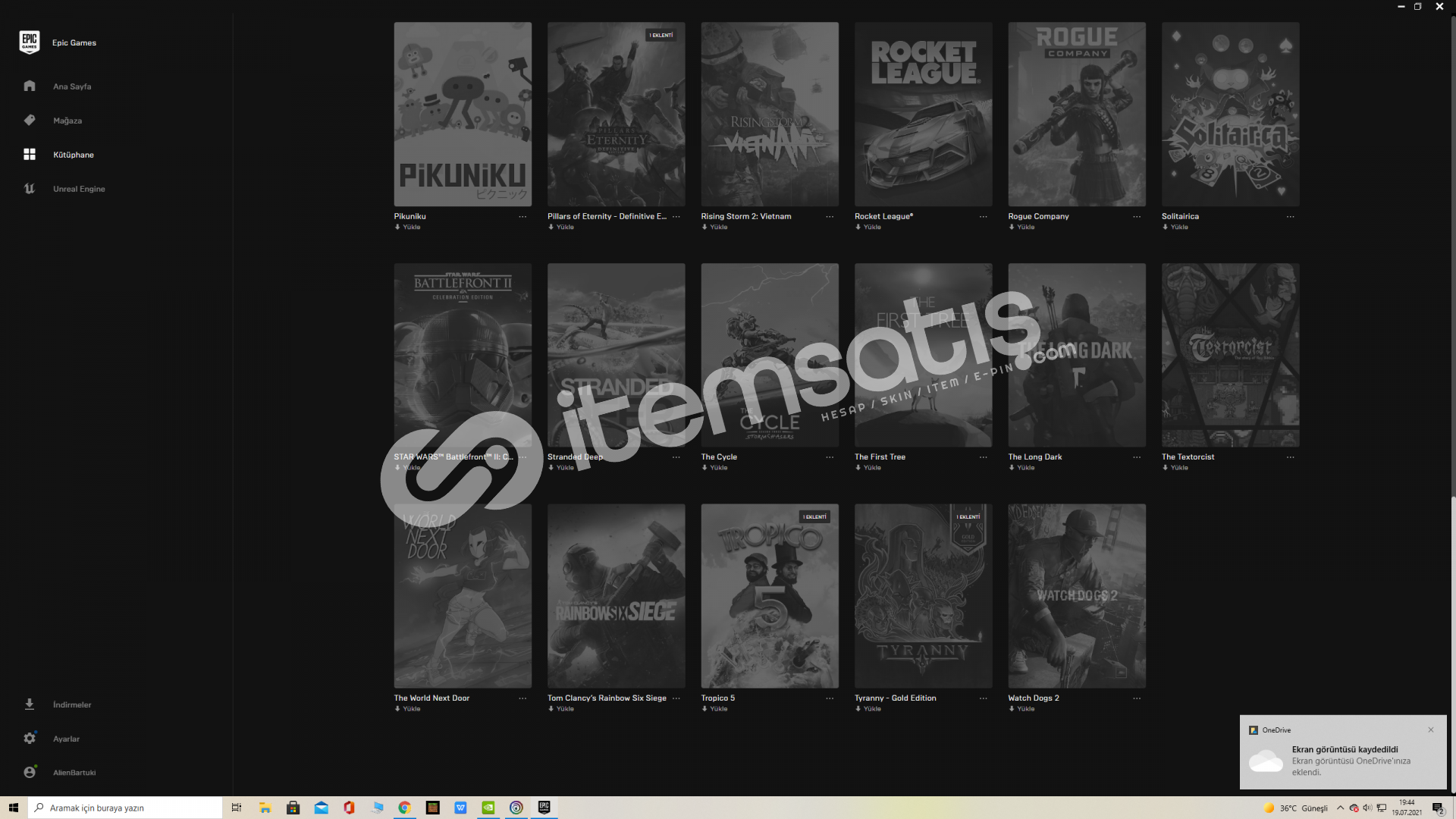Viewport: 1456px width, 819px height.
Task: Open Task View on taskbar
Action: pos(237,808)
